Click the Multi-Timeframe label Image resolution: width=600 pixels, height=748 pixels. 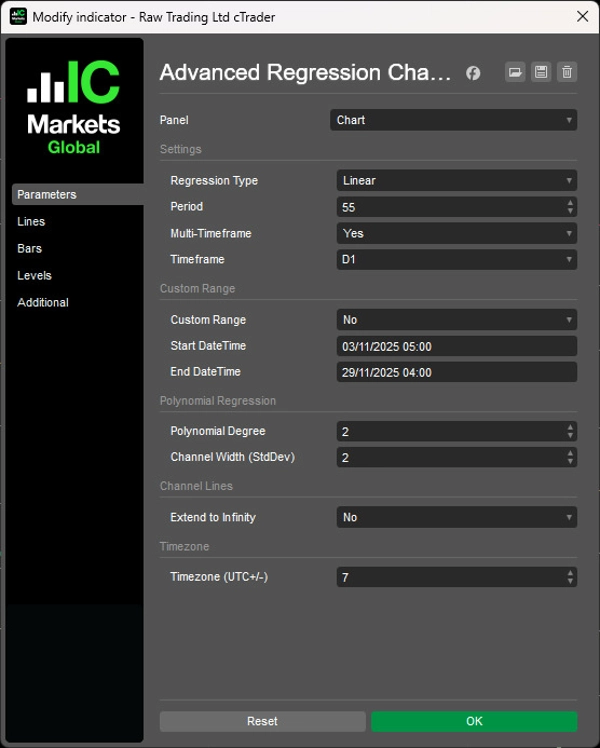[x=211, y=233]
